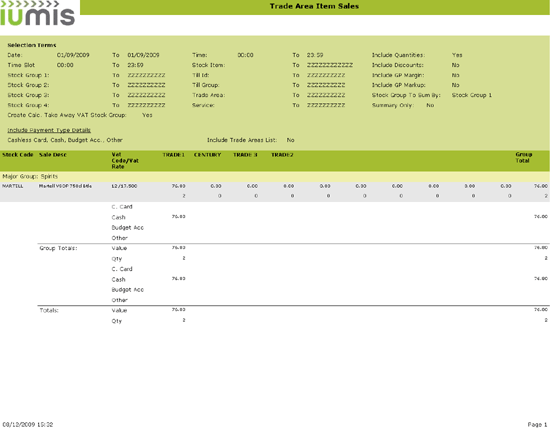Click the TRADE 3 column header
Screen dimensions: 550x430
tap(245, 155)
